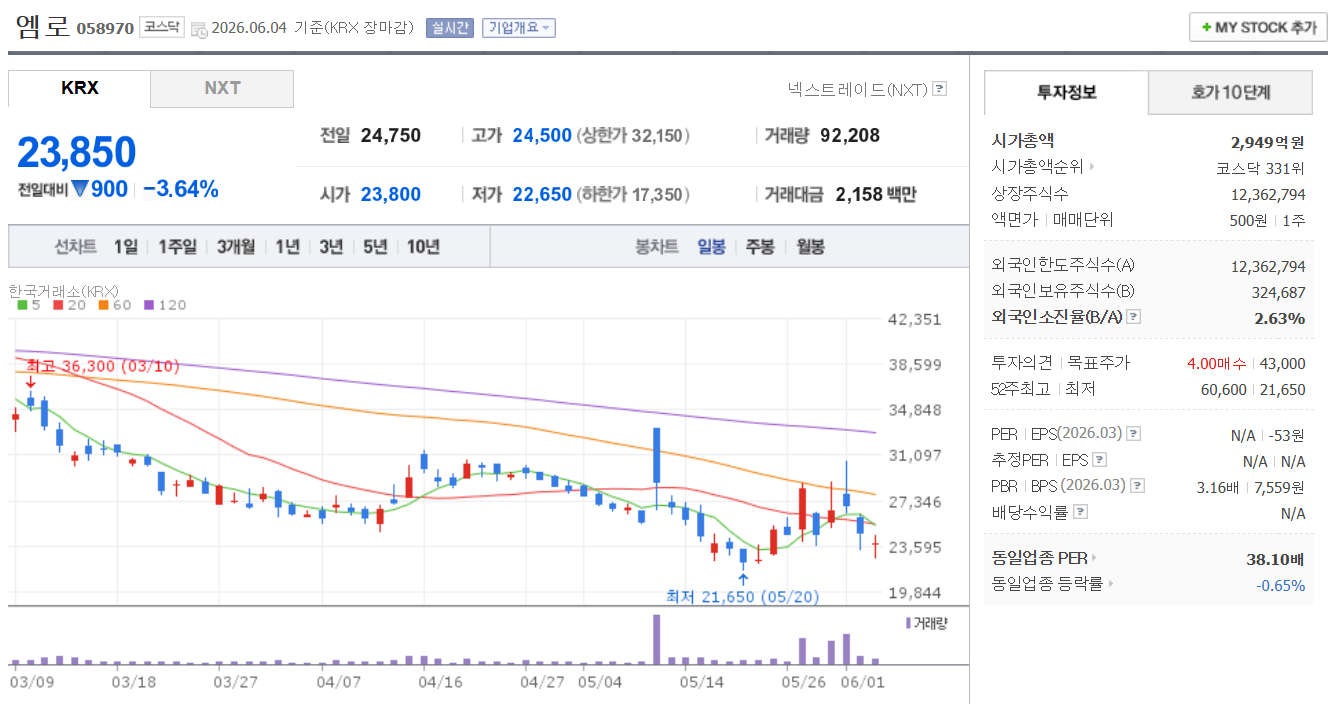Image resolution: width=1337 pixels, height=704 pixels.
Task: Click the clock icon before 2026.06.04 date
Action: click(199, 29)
